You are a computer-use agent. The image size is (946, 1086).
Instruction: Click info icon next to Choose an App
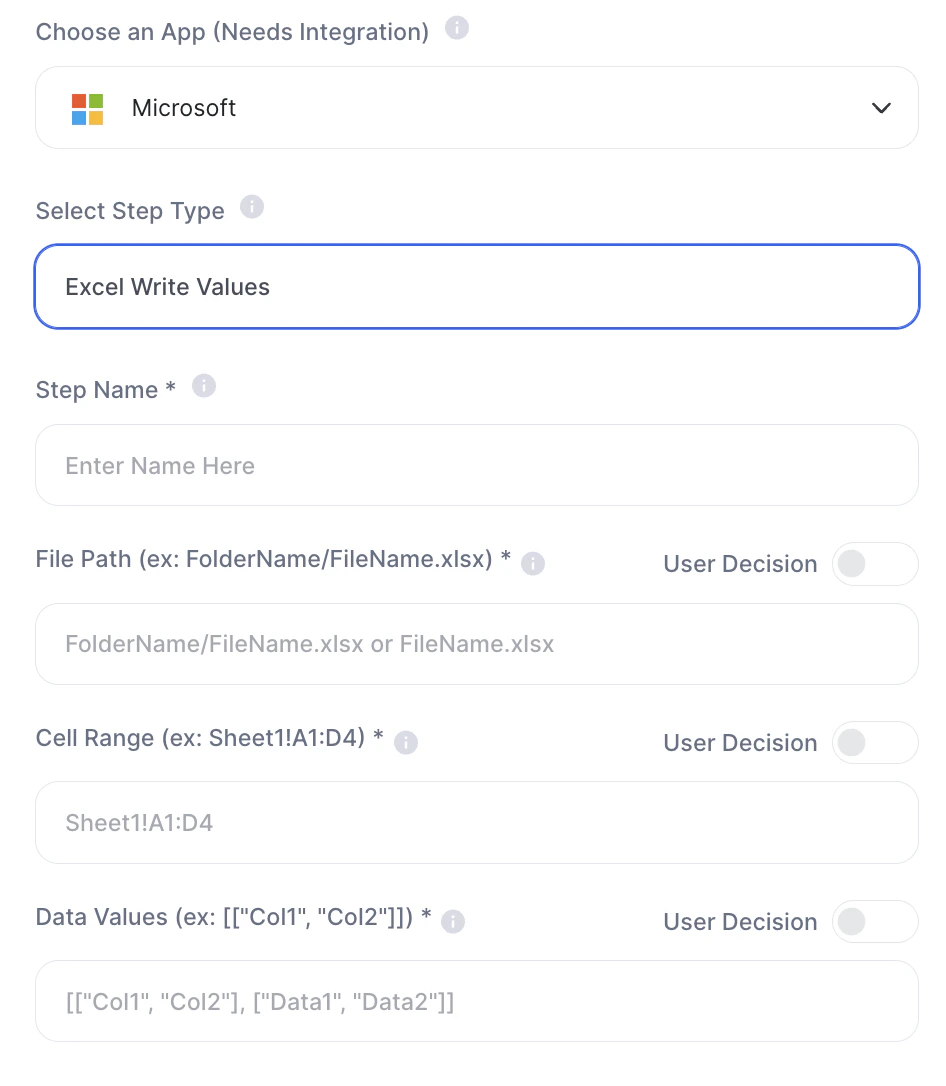click(x=456, y=28)
